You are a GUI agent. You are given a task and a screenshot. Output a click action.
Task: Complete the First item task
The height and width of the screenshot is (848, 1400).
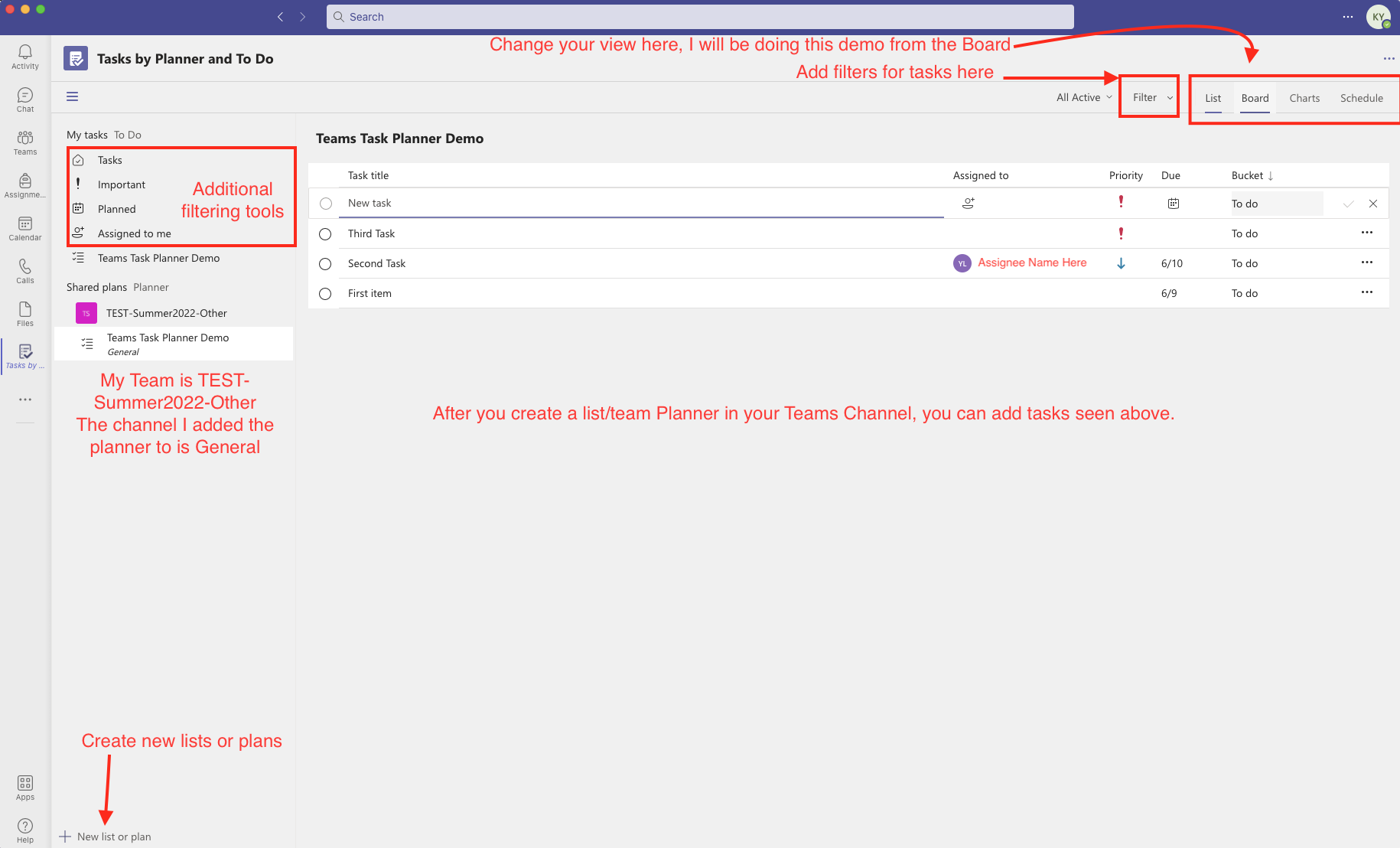click(324, 293)
